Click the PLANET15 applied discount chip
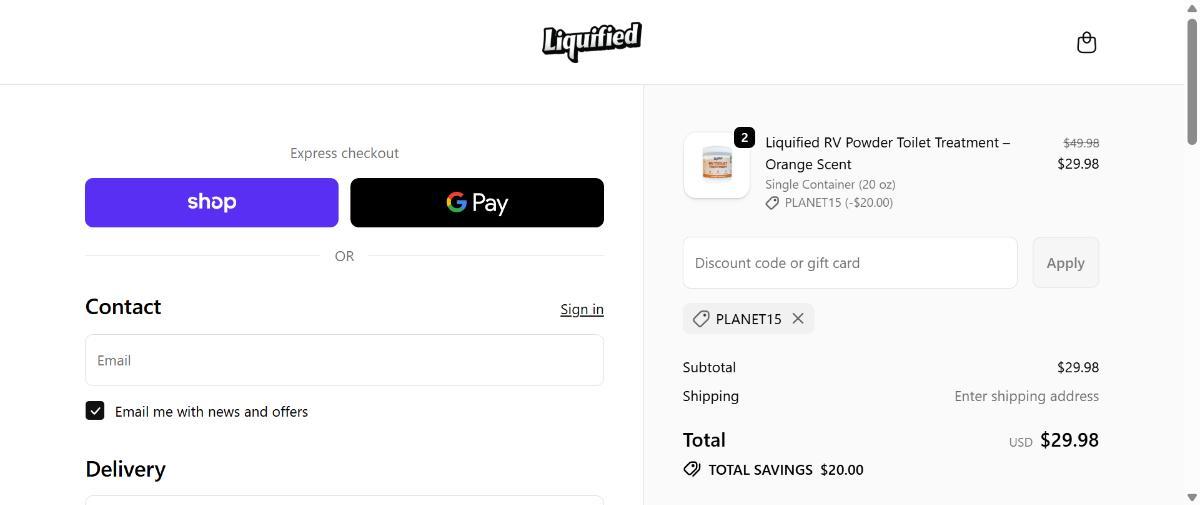The image size is (1200, 505). coord(748,319)
